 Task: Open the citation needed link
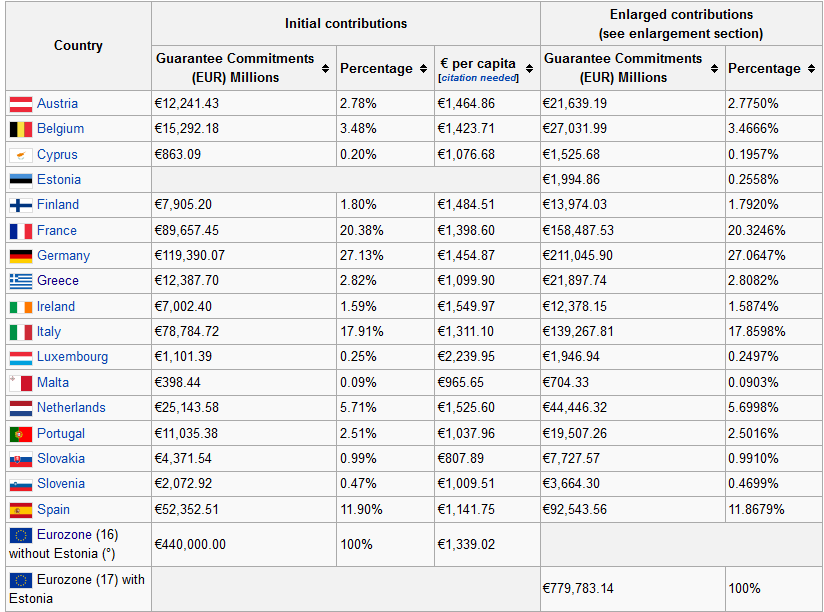coord(478,77)
